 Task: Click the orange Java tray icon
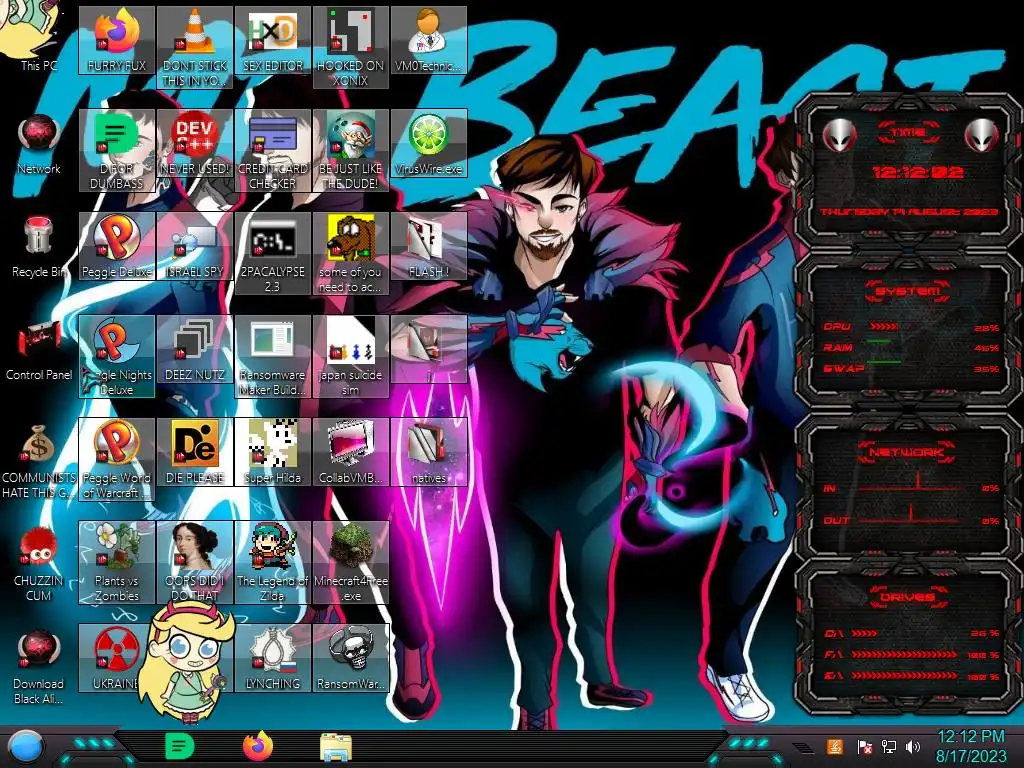point(835,746)
